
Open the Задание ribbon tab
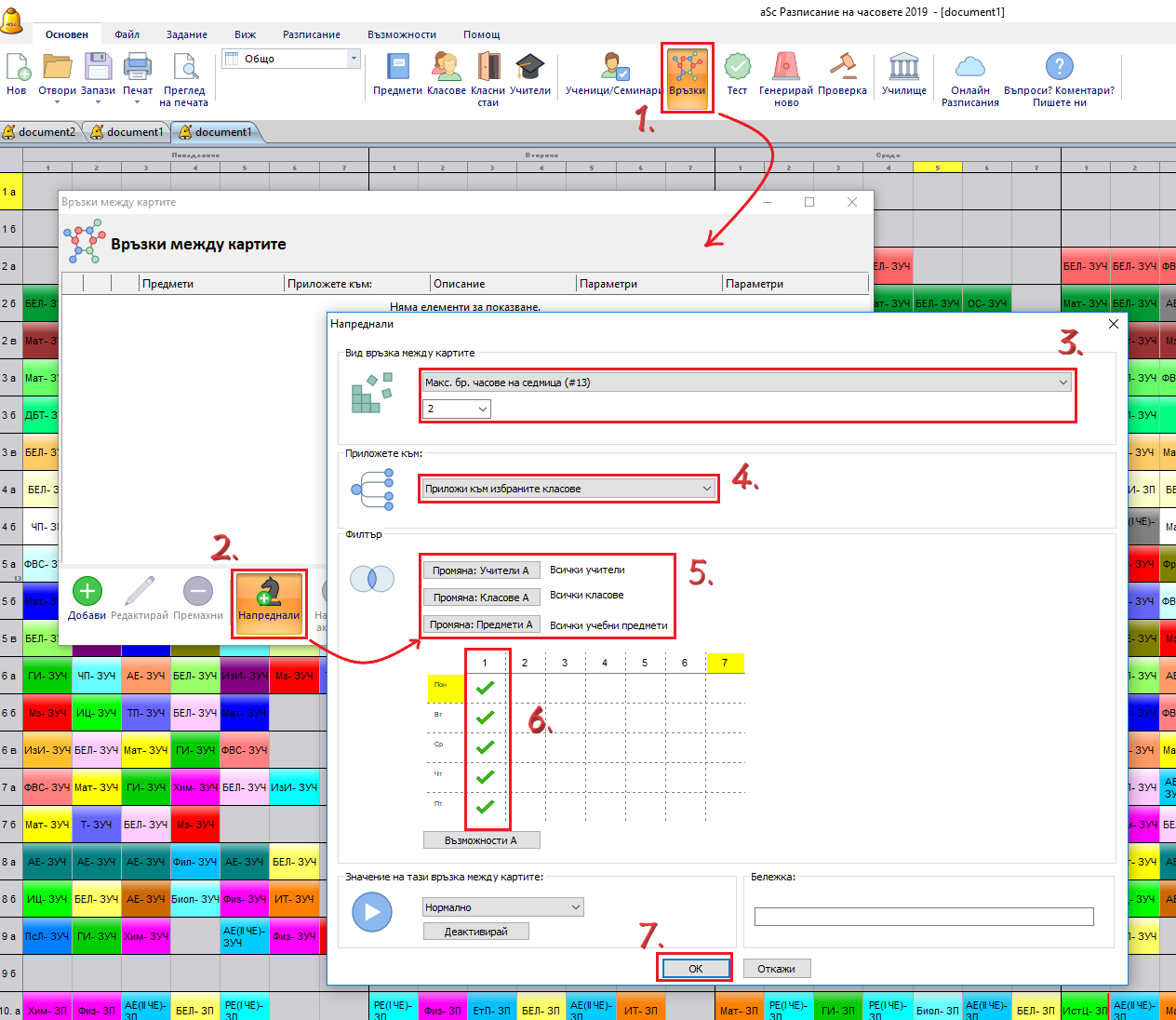click(x=187, y=34)
